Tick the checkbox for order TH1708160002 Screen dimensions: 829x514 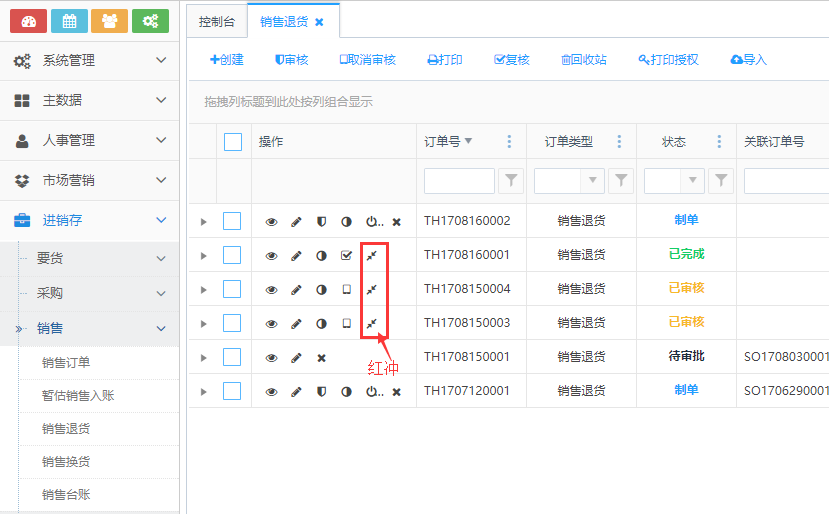[x=232, y=221]
